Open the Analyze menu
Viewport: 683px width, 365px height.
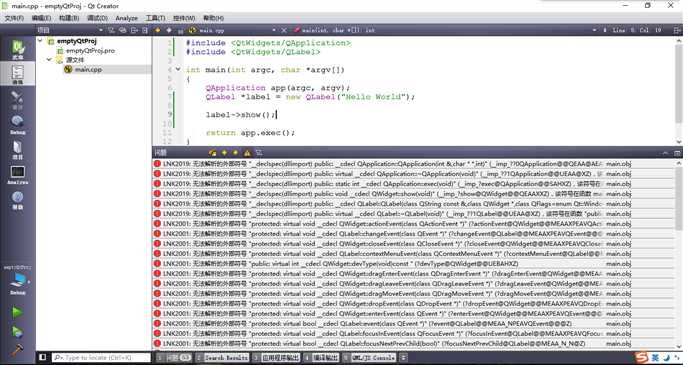[x=126, y=18]
